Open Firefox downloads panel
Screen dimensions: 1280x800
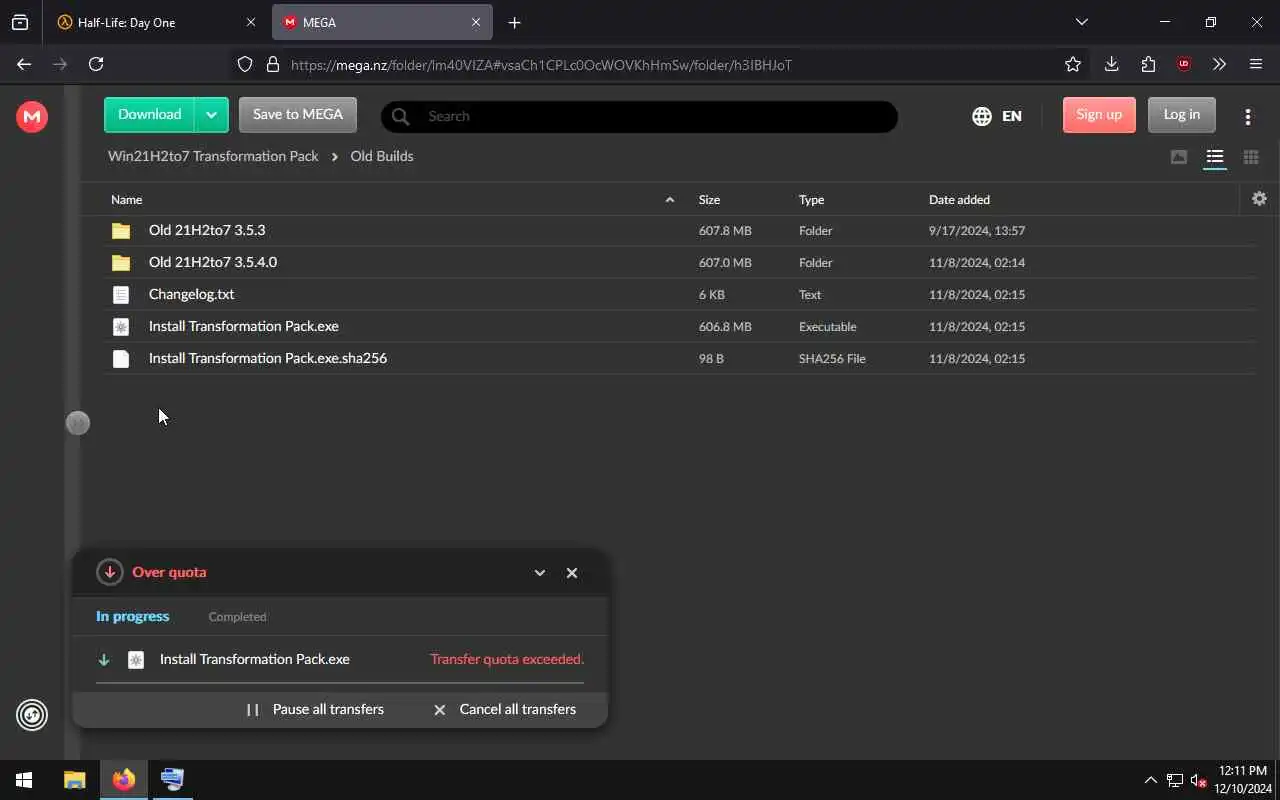1111,64
